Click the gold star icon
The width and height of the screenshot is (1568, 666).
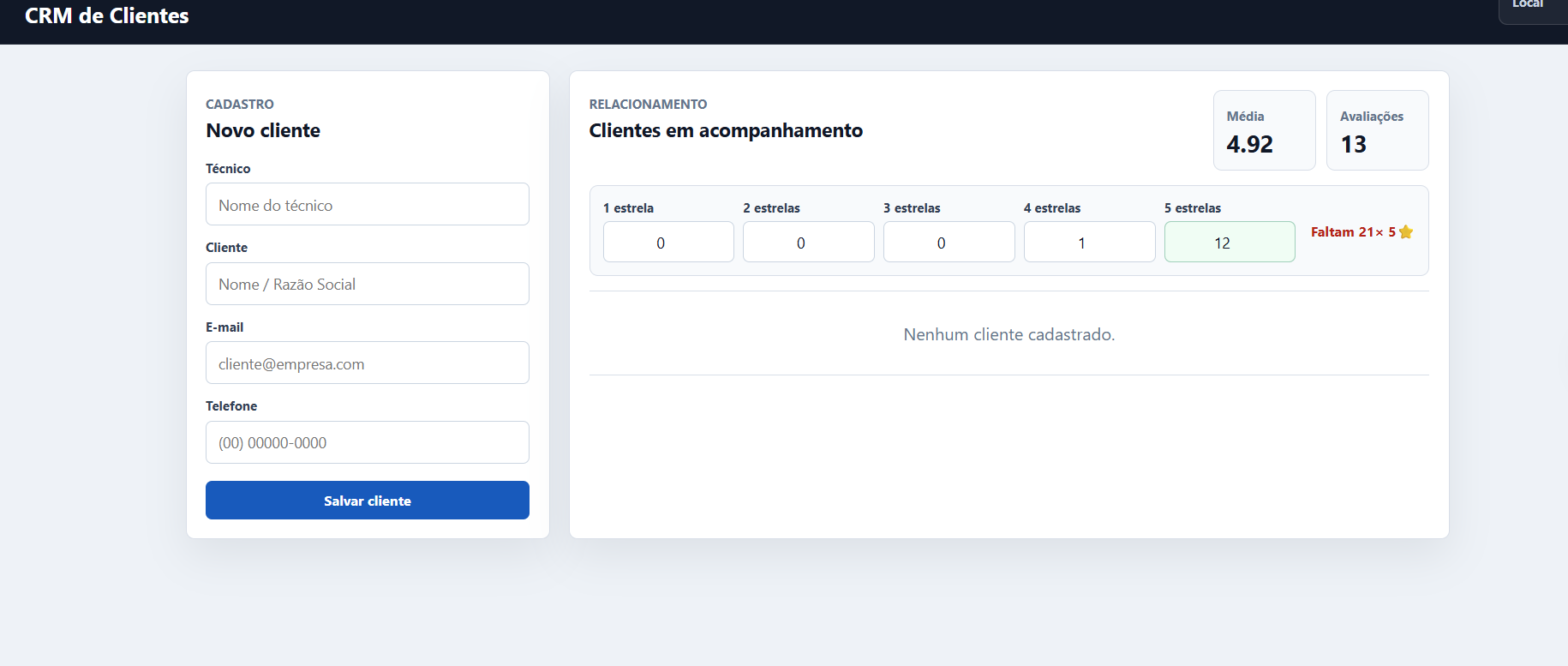coord(1406,232)
